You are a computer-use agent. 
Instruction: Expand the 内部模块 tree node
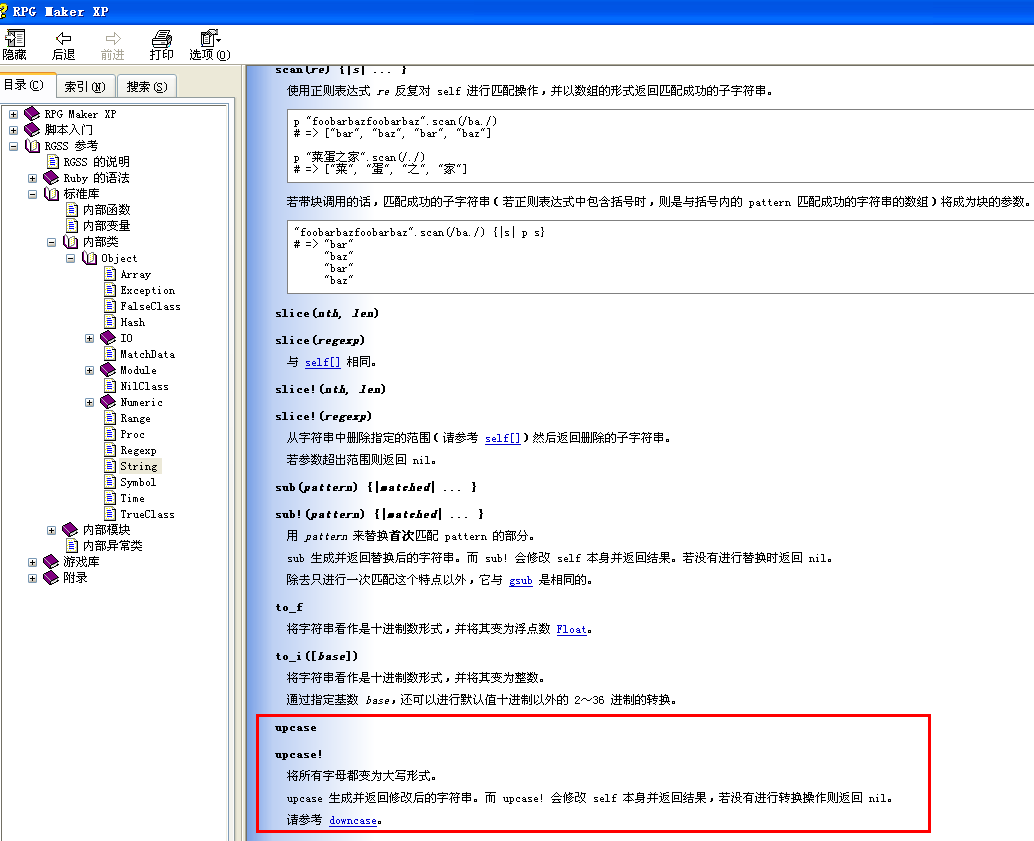coord(51,530)
